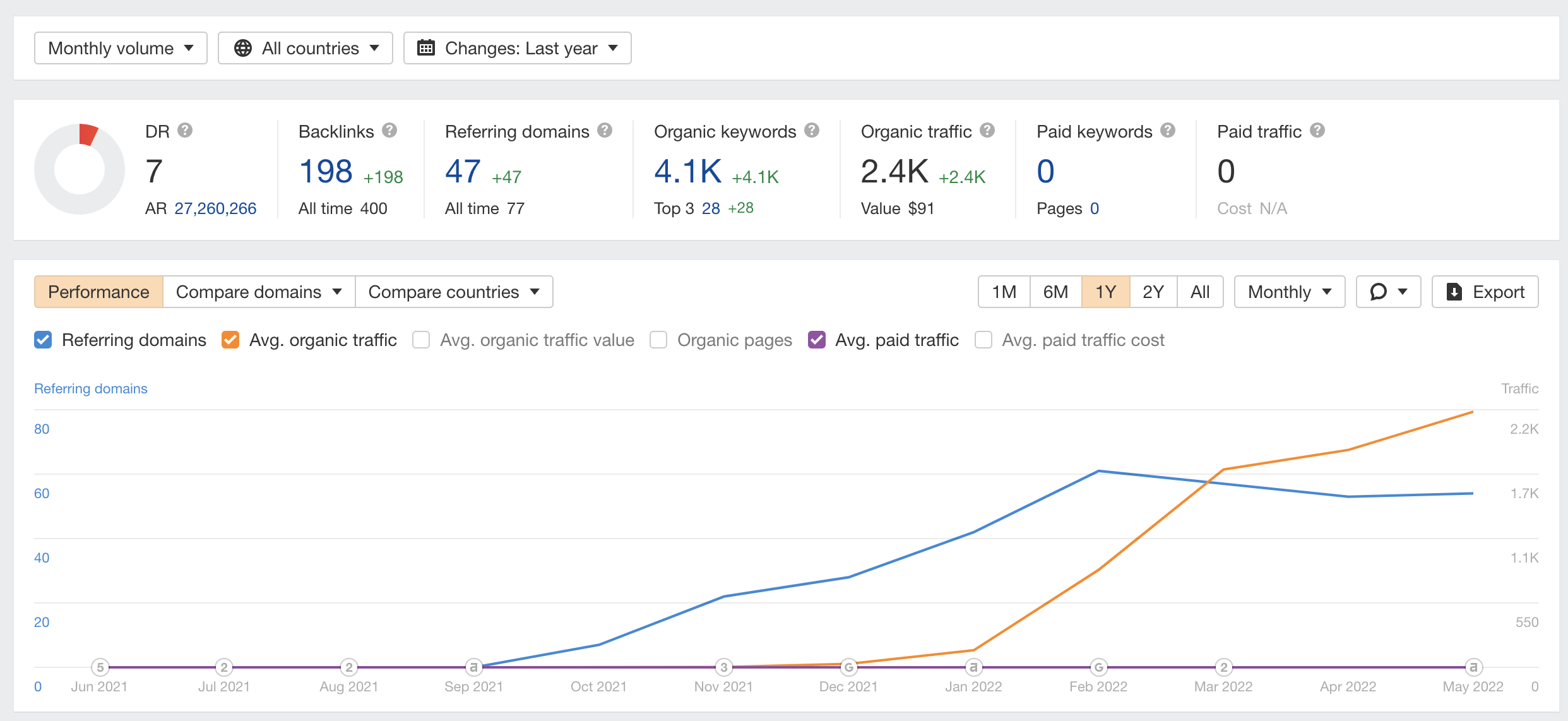Click the AR rank link 27,260,266
The image size is (1568, 721).
coord(215,208)
